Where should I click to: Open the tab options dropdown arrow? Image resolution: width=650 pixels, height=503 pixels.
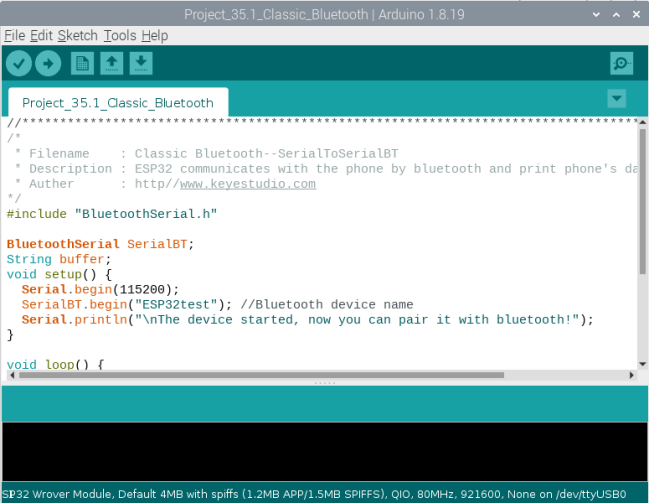pyautogui.click(x=616, y=99)
